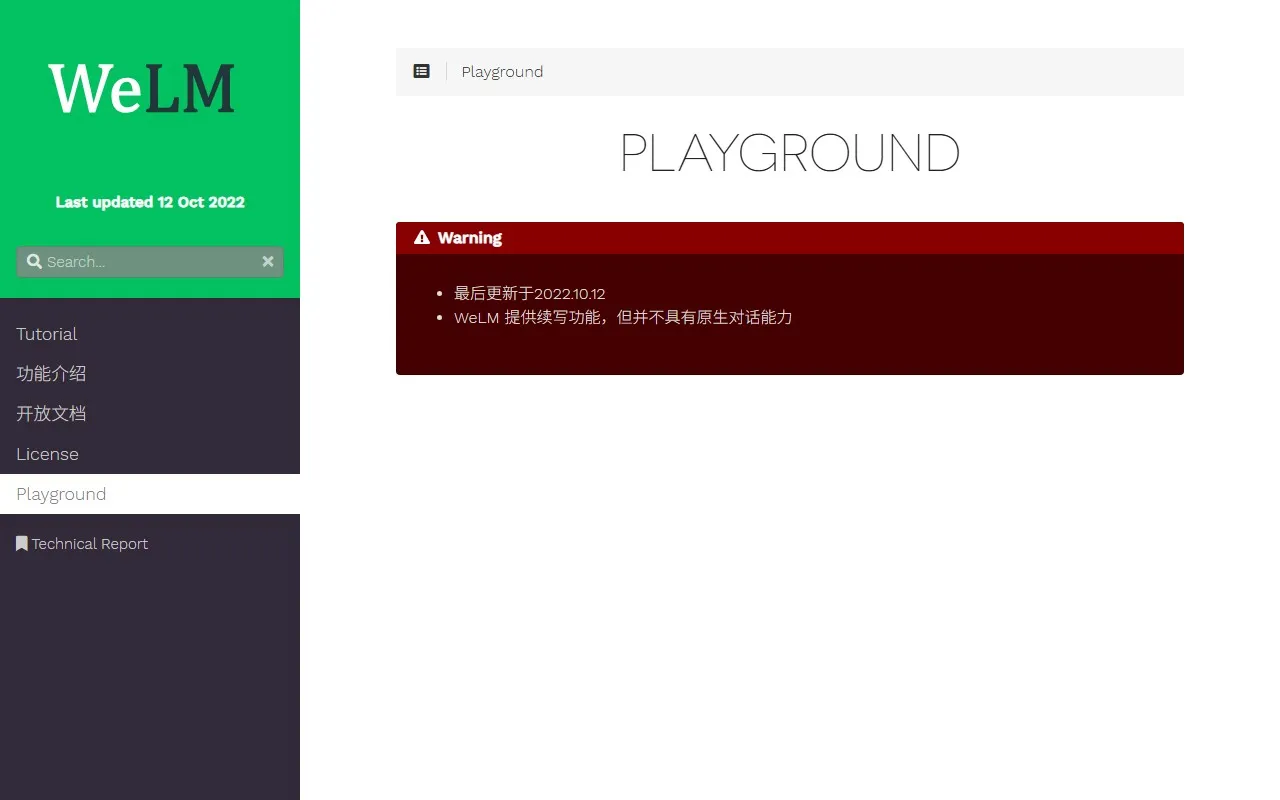The width and height of the screenshot is (1280, 800).
Task: Click the Playground breadcrumb in the top bar
Action: [x=502, y=72]
